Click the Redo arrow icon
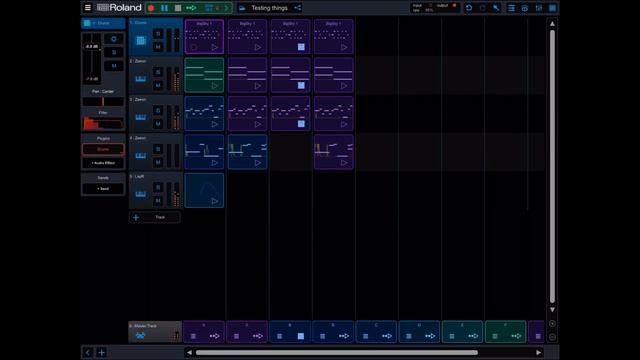Screen dimensions: 640x360 coord(482,8)
